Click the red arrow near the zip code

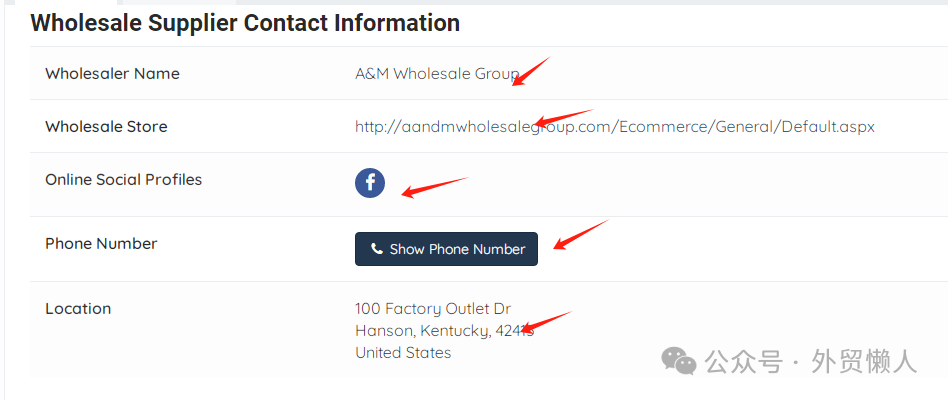(x=547, y=322)
